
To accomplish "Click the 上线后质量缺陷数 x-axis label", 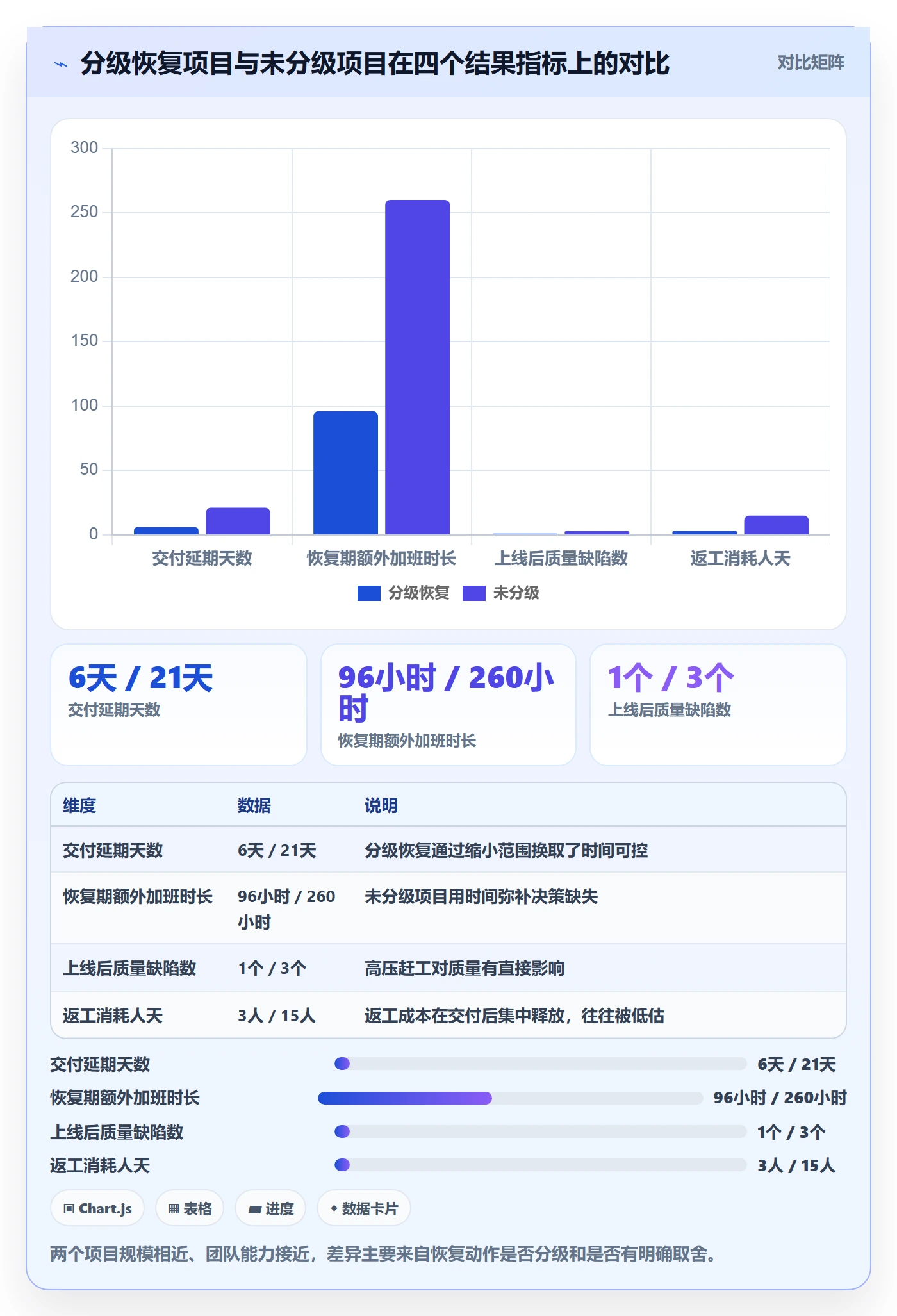I will pos(561,558).
